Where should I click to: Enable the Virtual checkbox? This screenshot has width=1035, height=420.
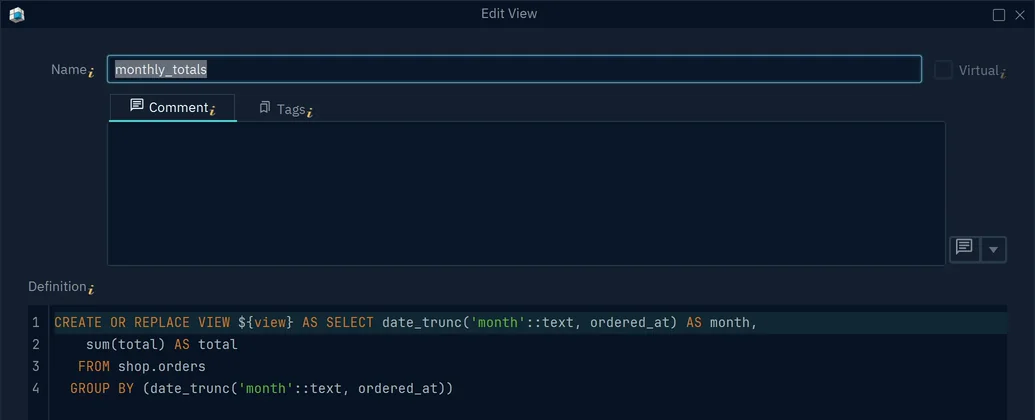[x=943, y=70]
